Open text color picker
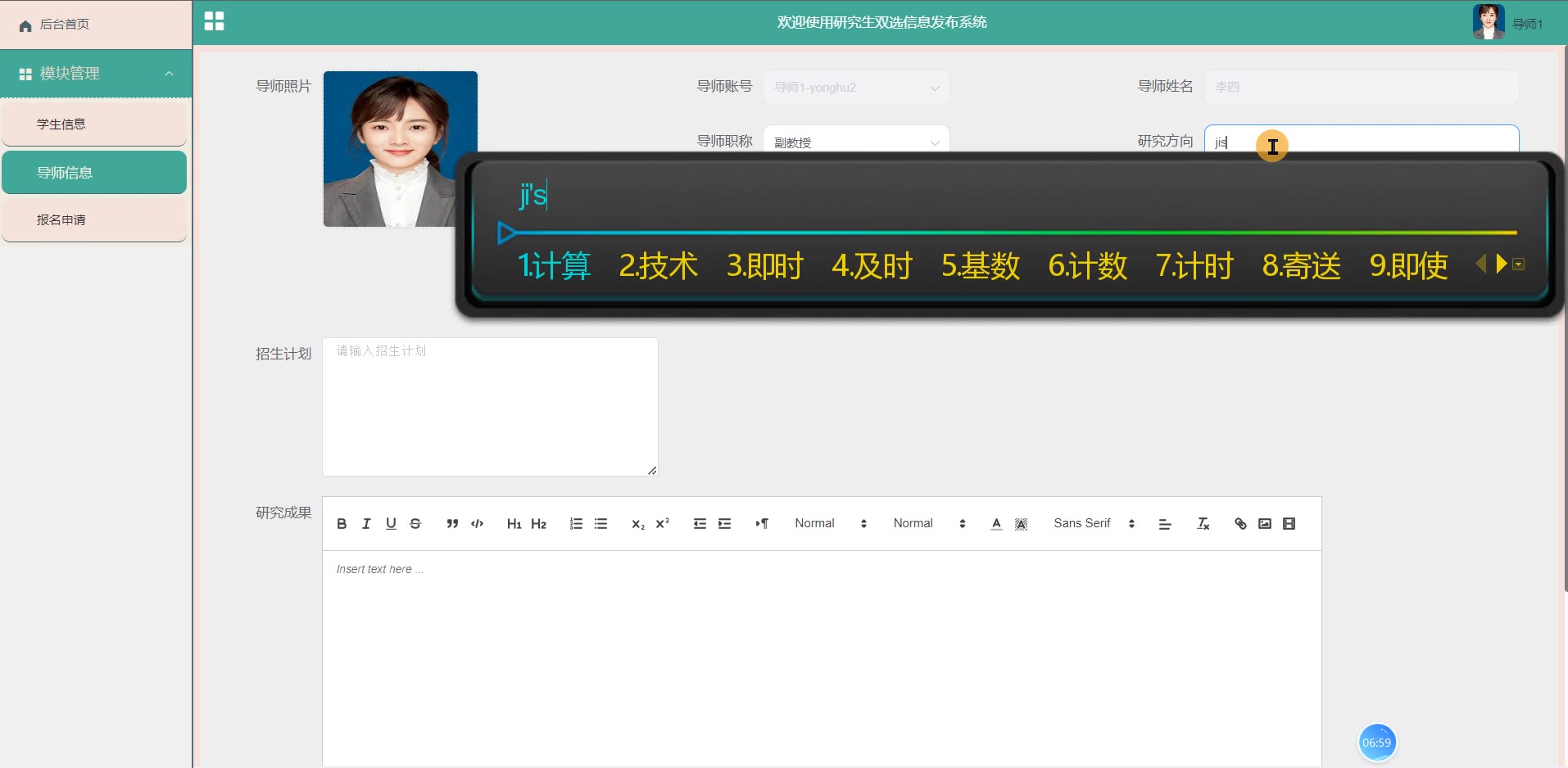This screenshot has width=1568, height=768. tap(996, 524)
